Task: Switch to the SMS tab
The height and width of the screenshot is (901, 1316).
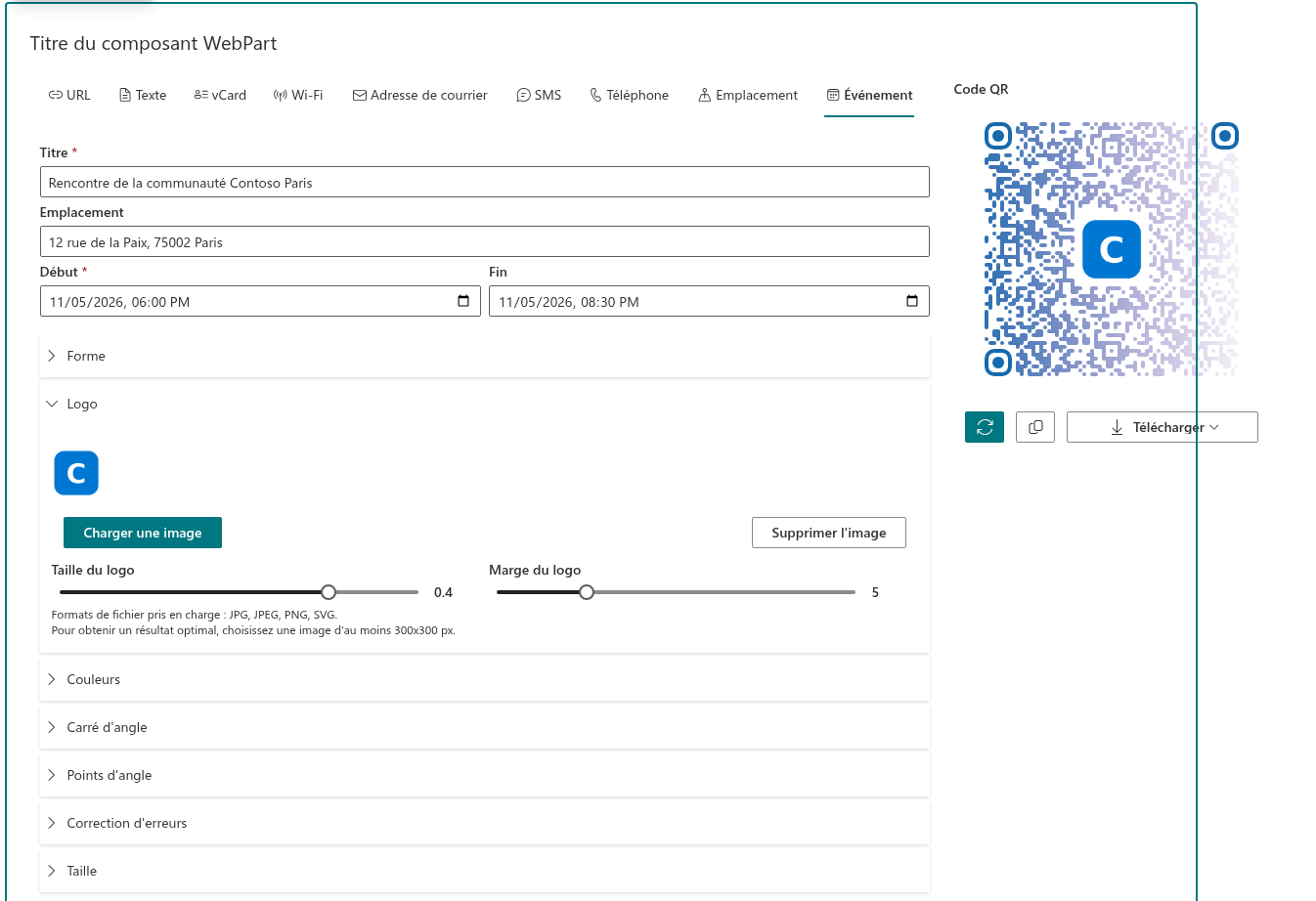Action: pyautogui.click(x=539, y=95)
